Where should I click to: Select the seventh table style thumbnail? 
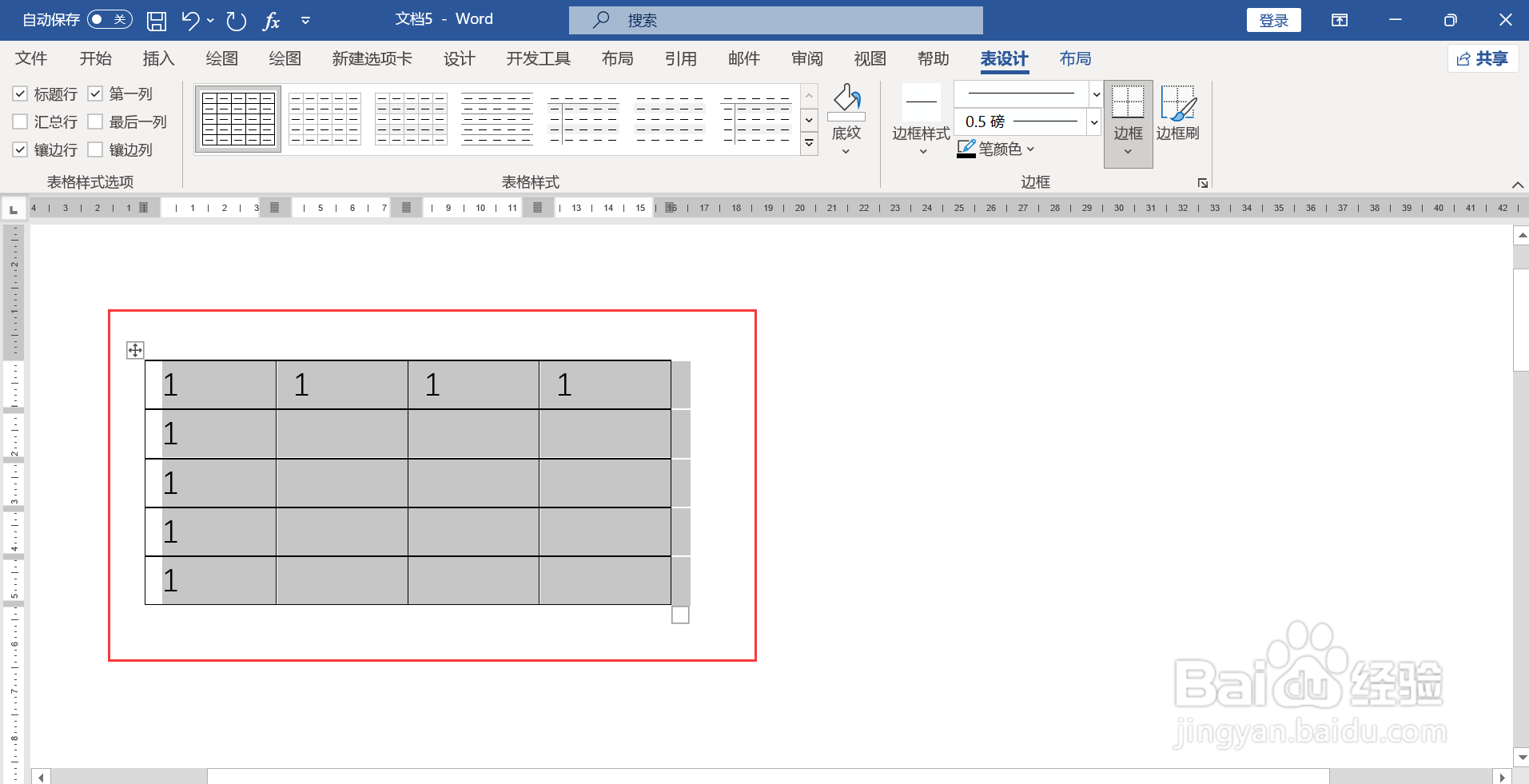point(756,119)
